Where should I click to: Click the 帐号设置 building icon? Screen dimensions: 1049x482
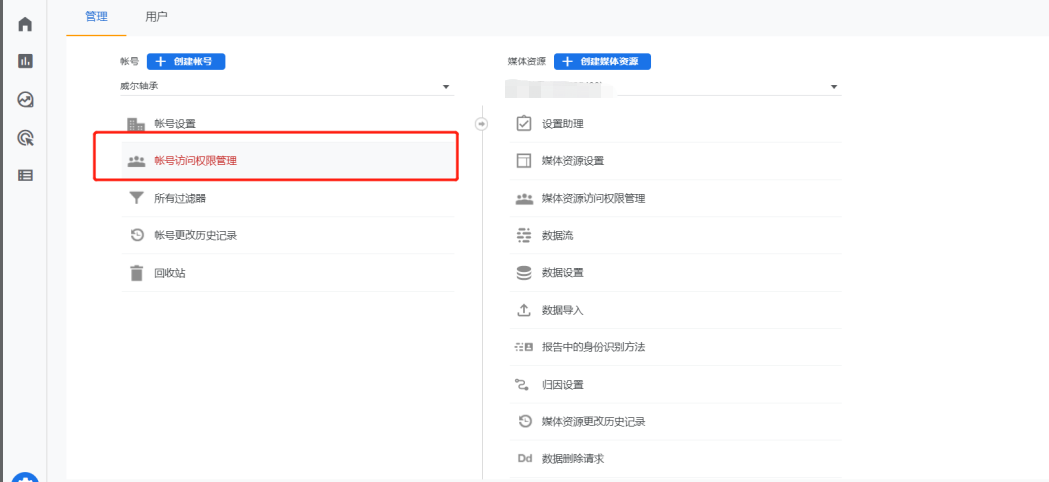pyautogui.click(x=136, y=124)
